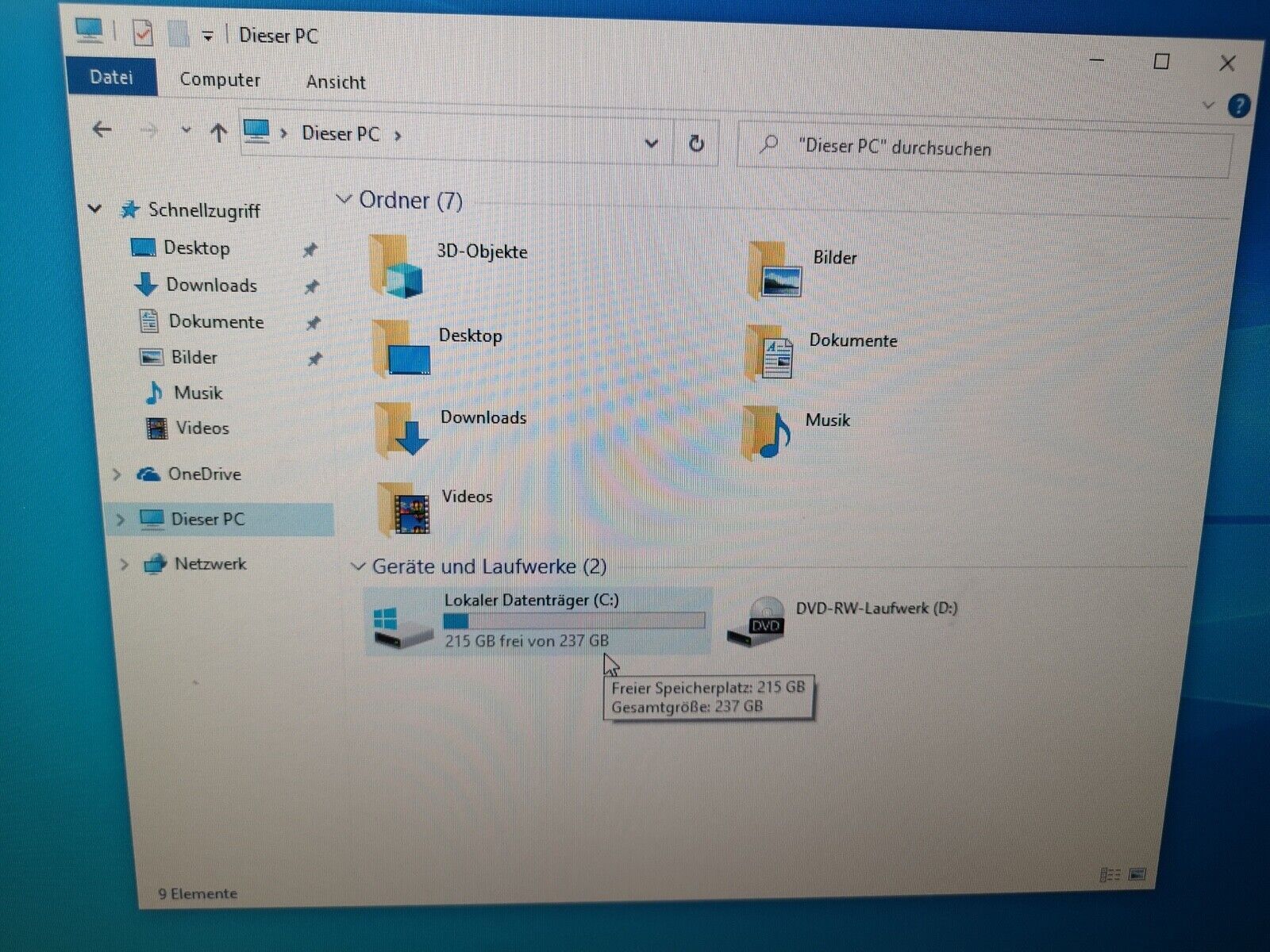Open the Musik folder in the main pane

[x=767, y=432]
